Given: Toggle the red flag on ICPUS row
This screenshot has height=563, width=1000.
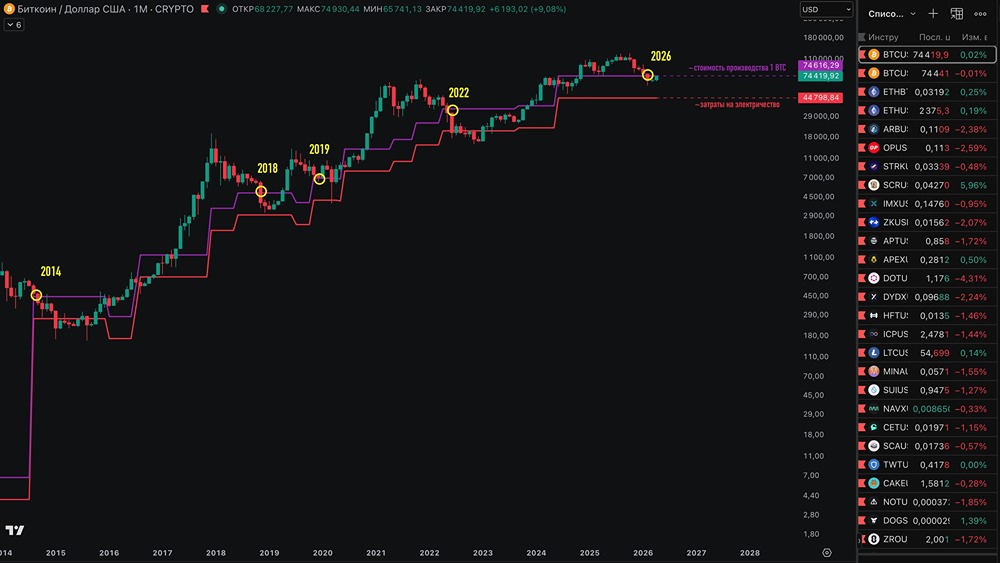Looking at the screenshot, I should (x=862, y=334).
